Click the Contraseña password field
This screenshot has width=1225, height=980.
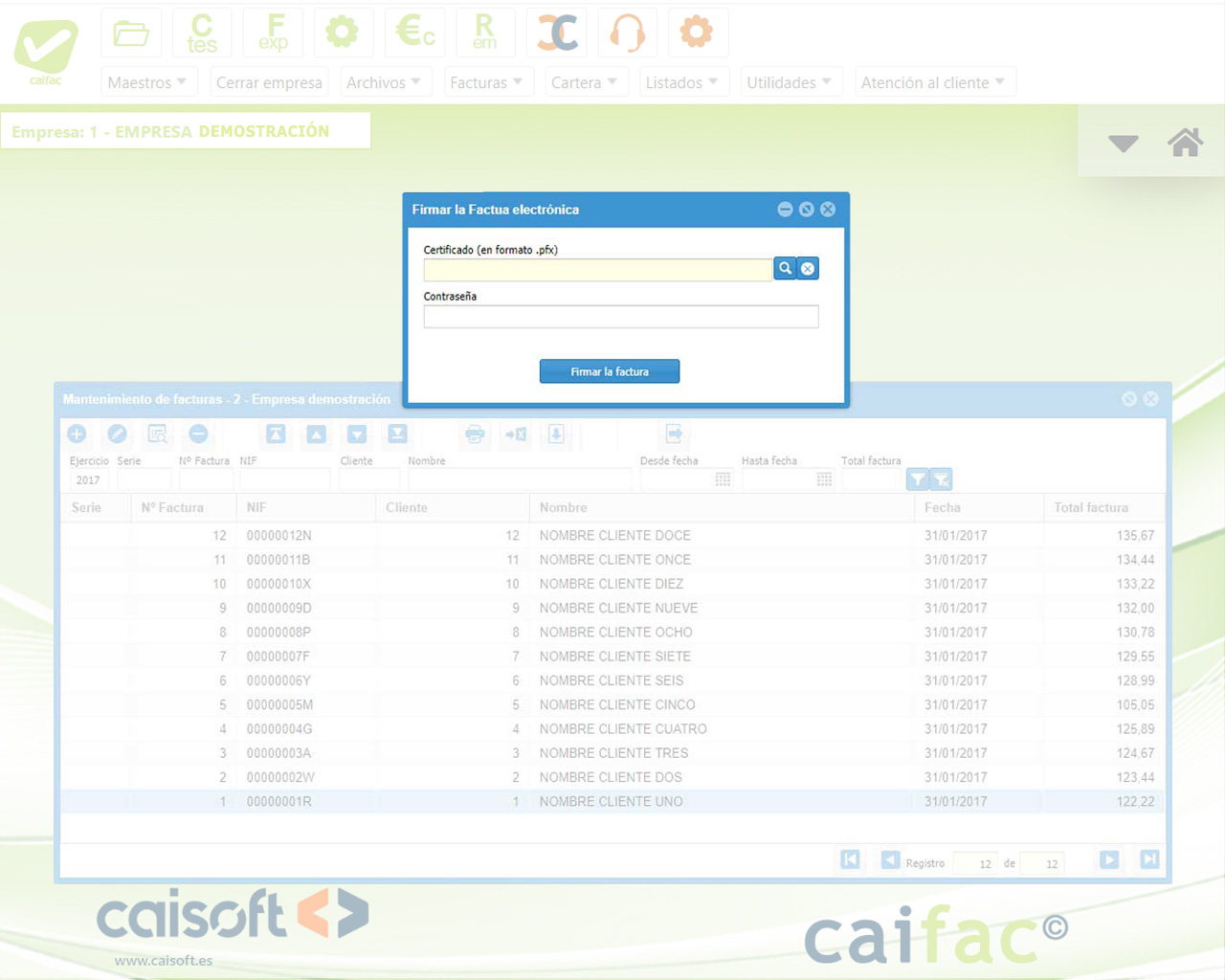pos(620,317)
